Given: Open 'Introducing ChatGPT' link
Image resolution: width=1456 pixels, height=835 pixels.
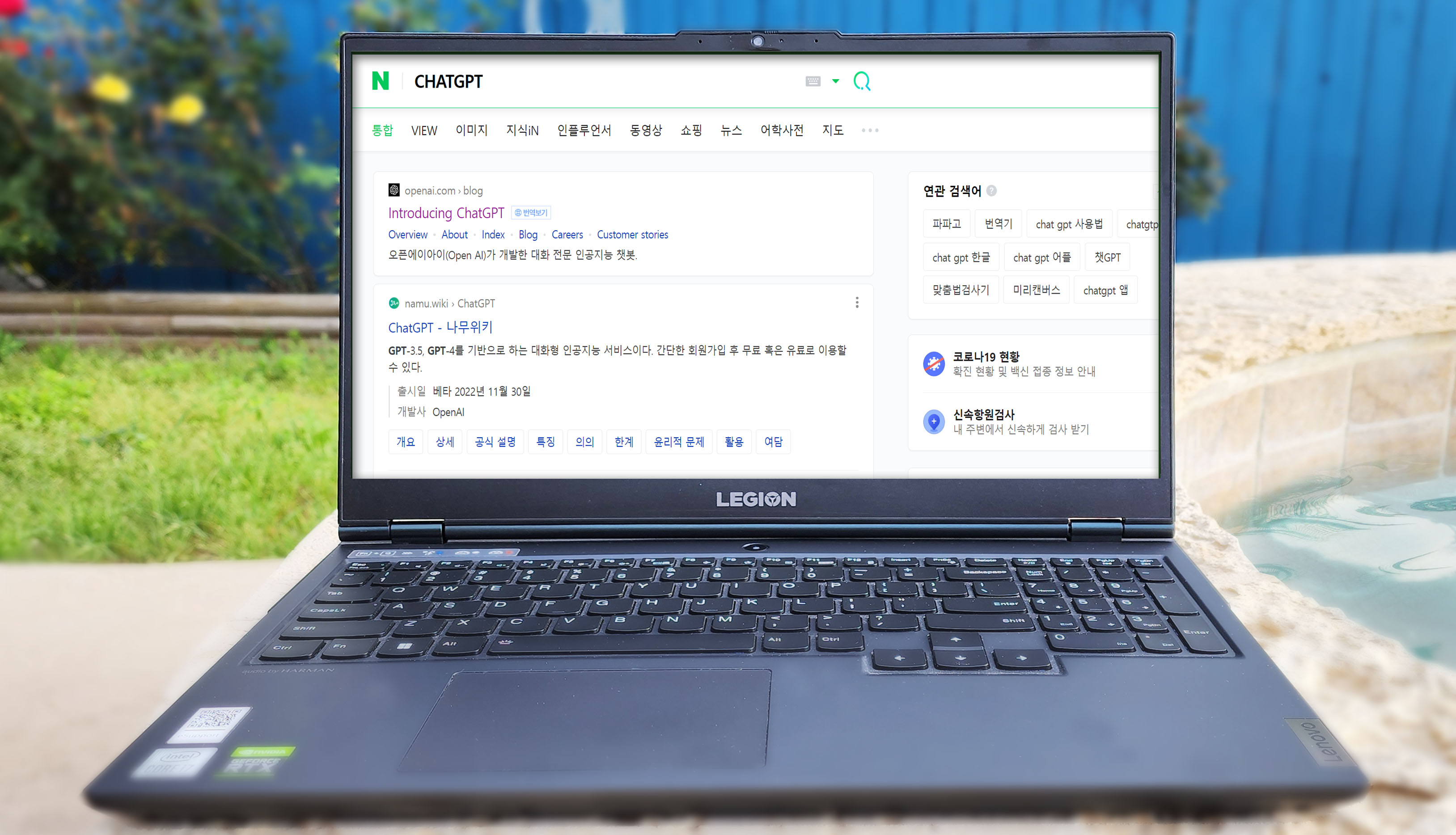Looking at the screenshot, I should click(447, 211).
